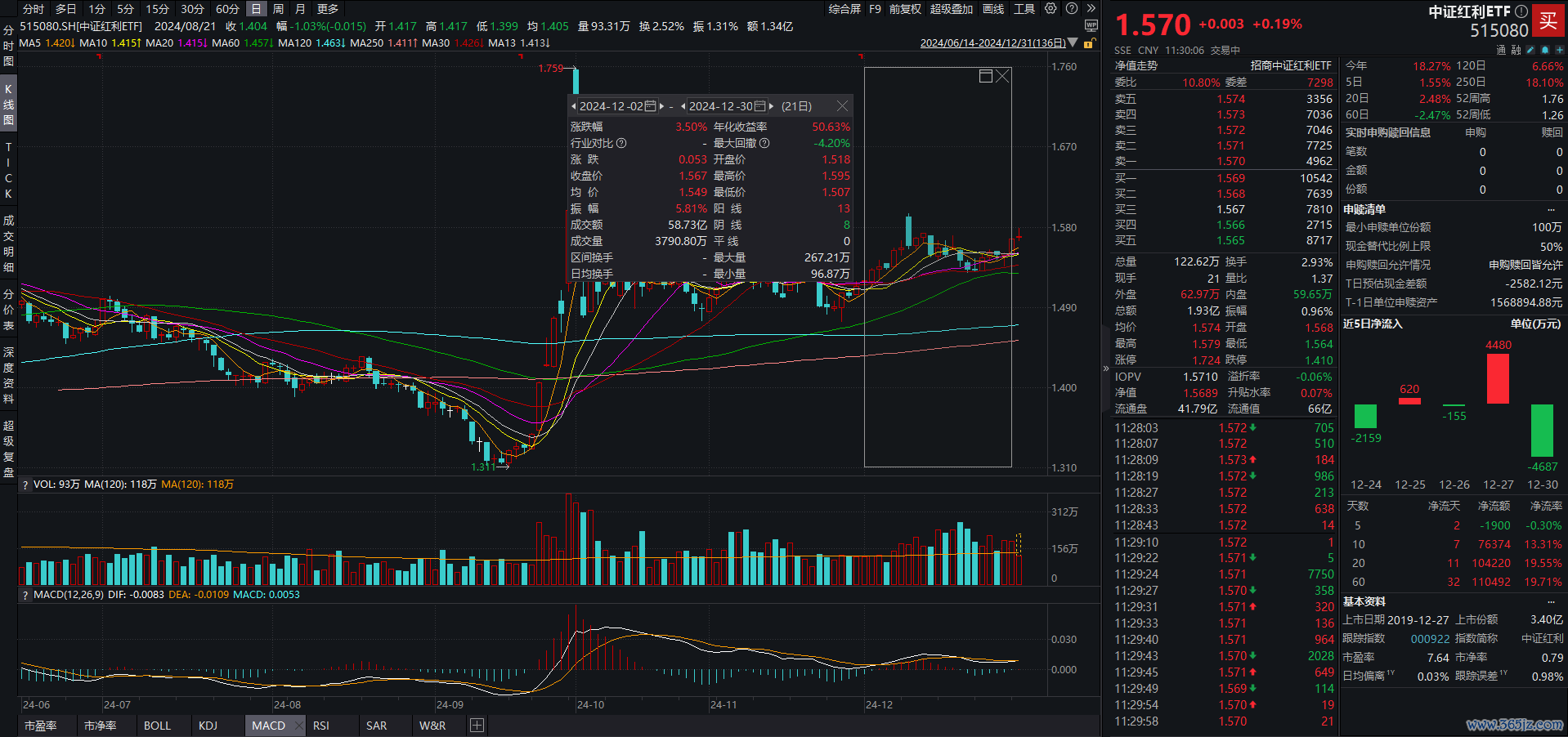Open TICK in the left sidebar
The height and width of the screenshot is (737, 1568).
[8, 170]
